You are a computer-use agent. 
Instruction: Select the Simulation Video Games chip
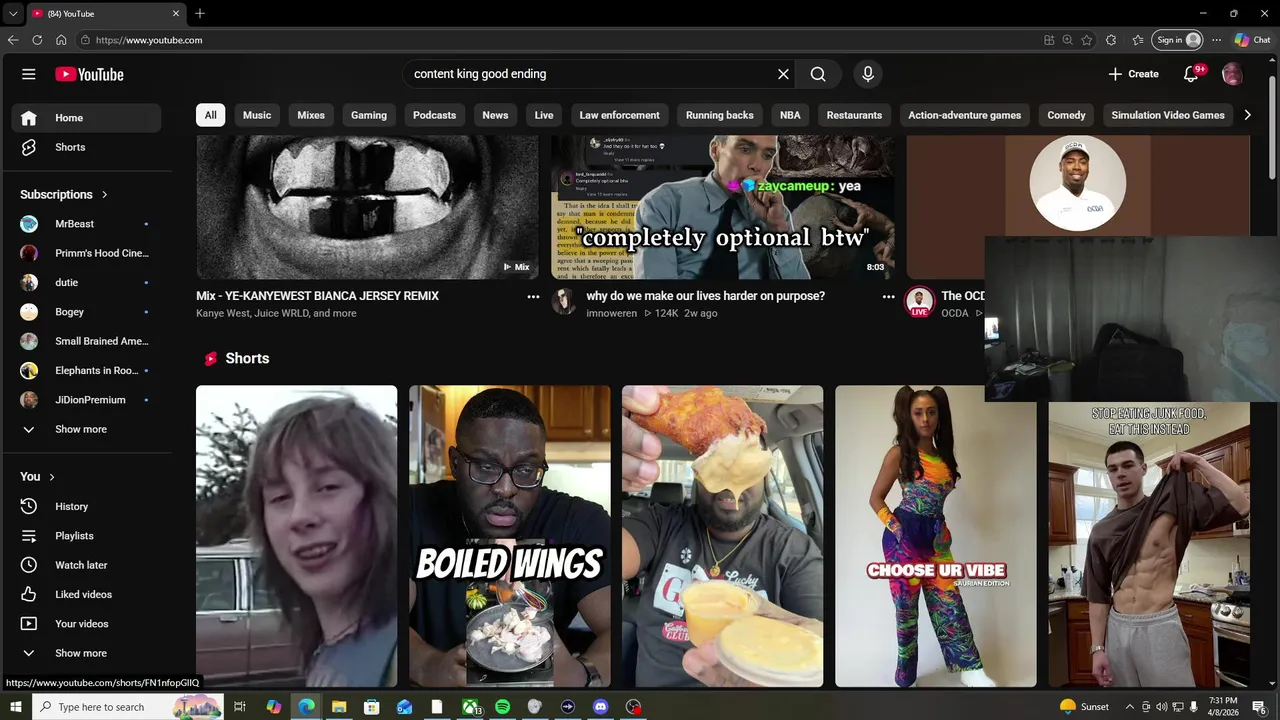click(1168, 115)
